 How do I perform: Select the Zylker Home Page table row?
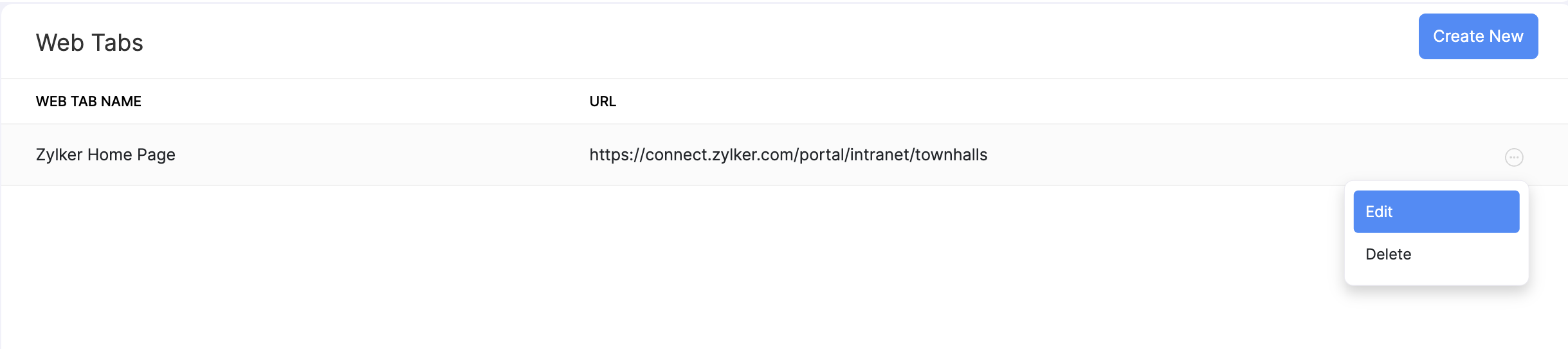pos(386,155)
